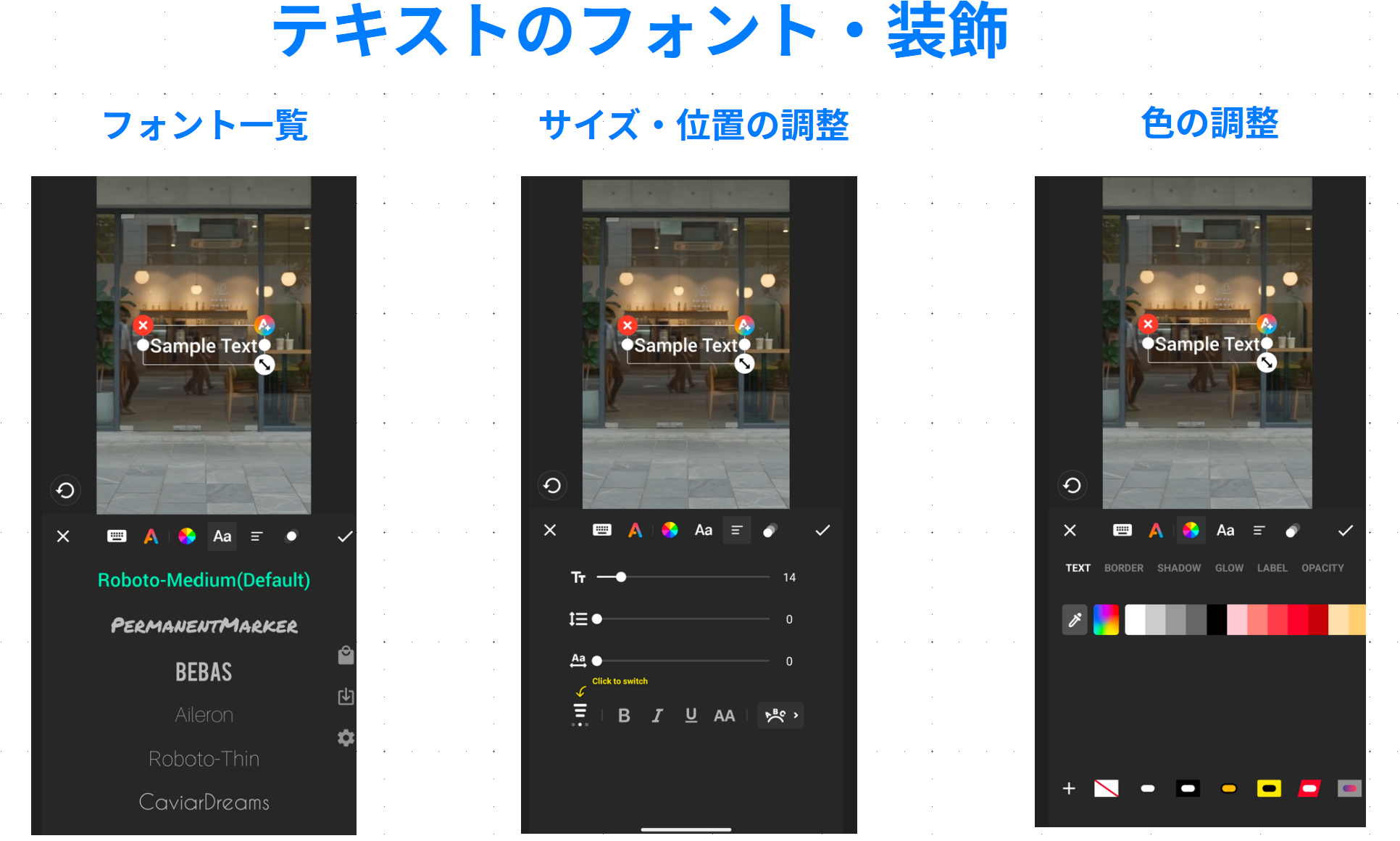Open BORDER tab
The image size is (1400, 841).
pos(1124,568)
